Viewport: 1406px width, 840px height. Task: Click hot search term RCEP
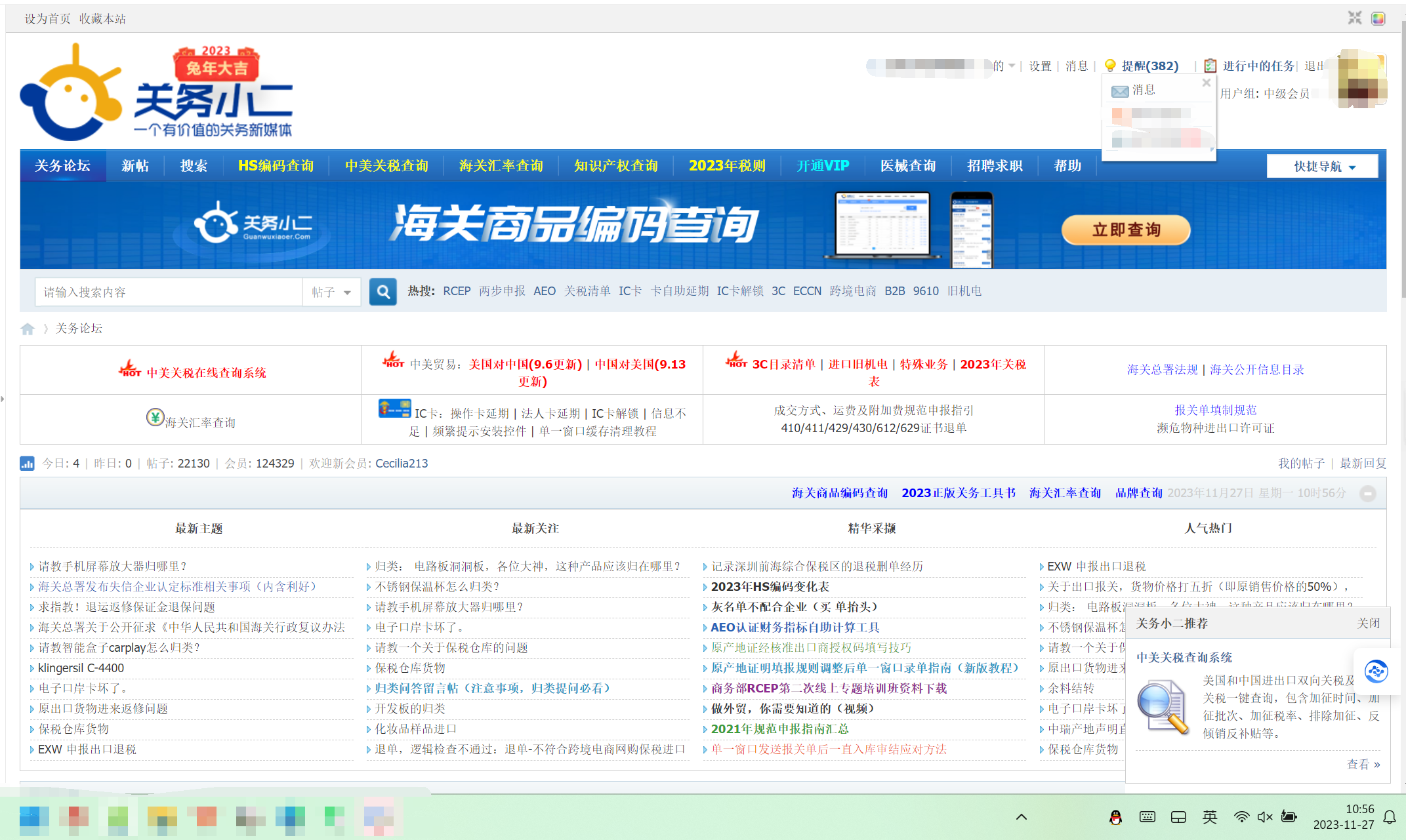pos(457,290)
